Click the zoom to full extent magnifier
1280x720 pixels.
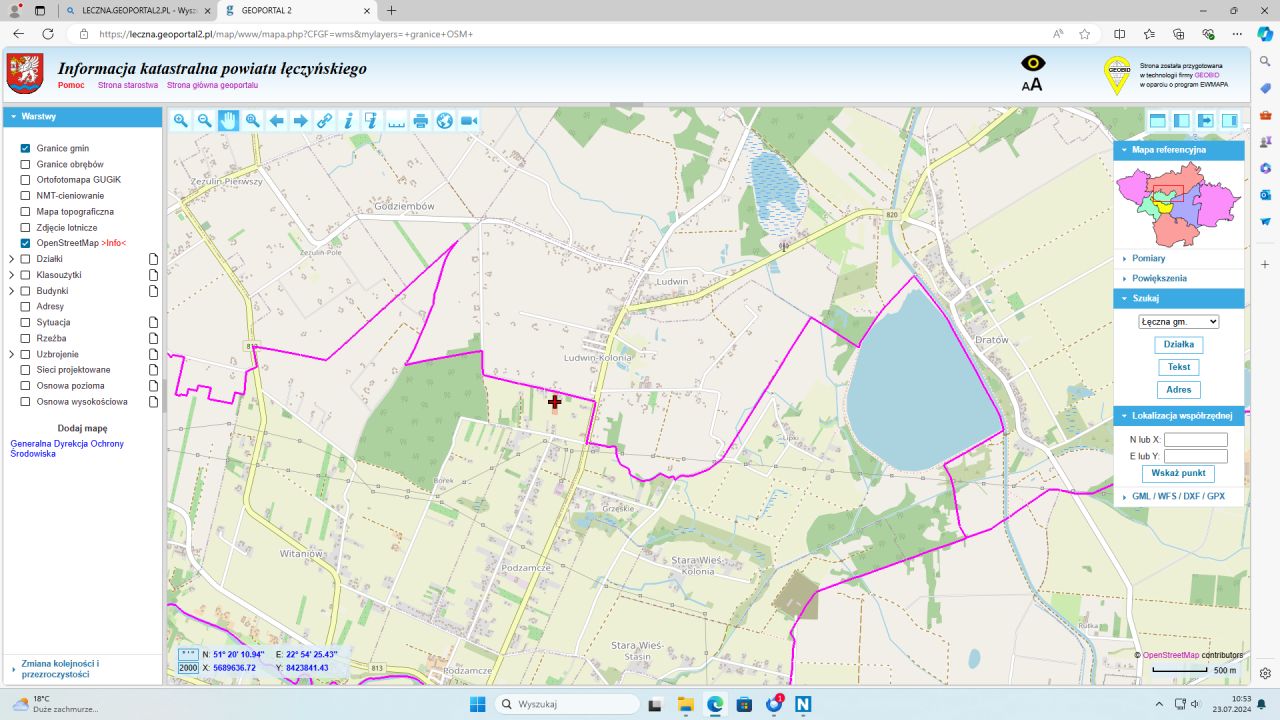253,121
